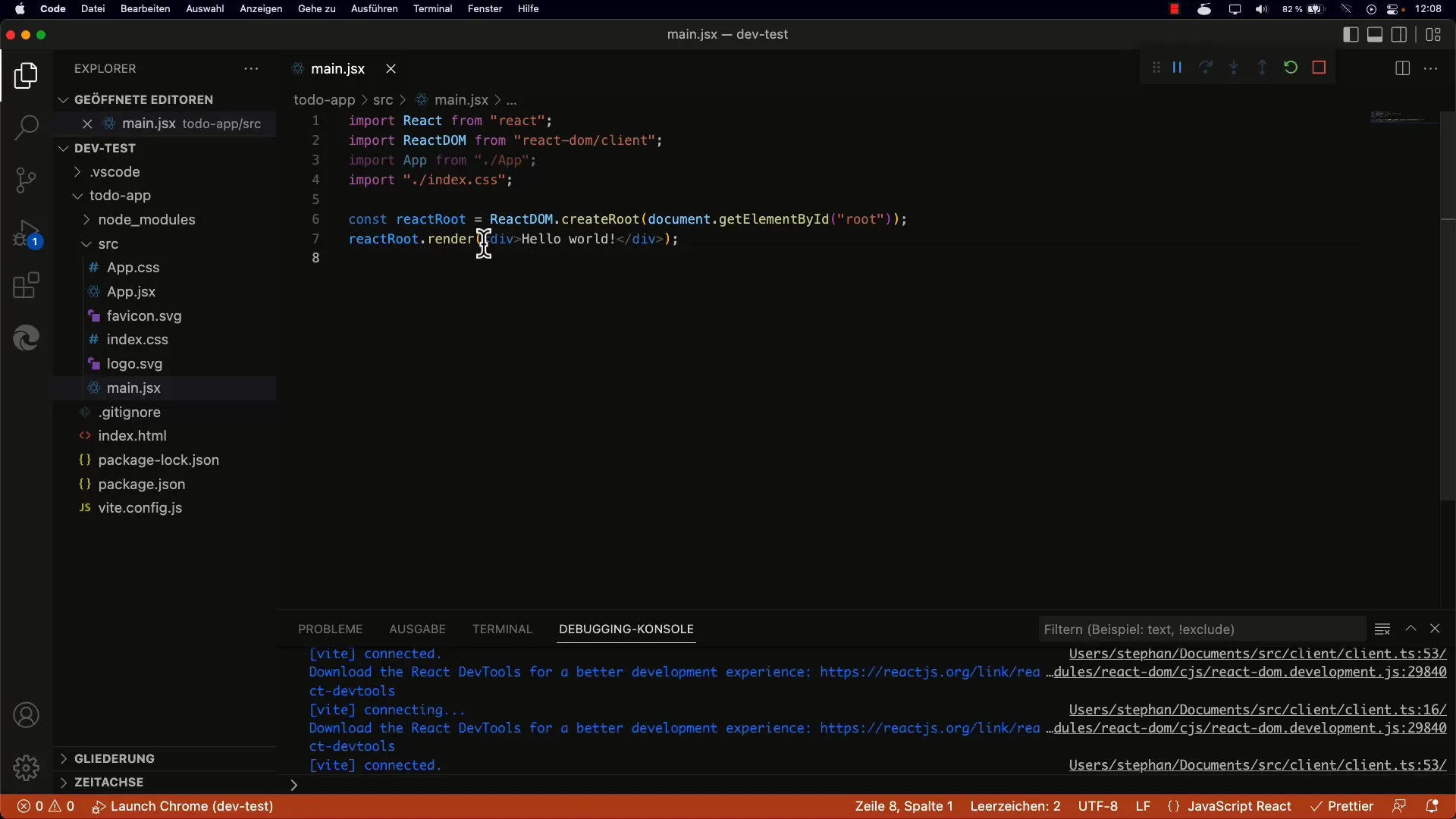The image size is (1456, 819).
Task: Open index.html in the explorer
Action: [x=132, y=435]
